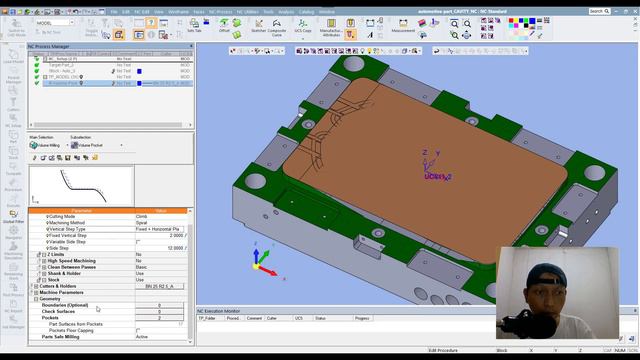Click the question mark help icon
640x360 pixels.
[151, 23]
